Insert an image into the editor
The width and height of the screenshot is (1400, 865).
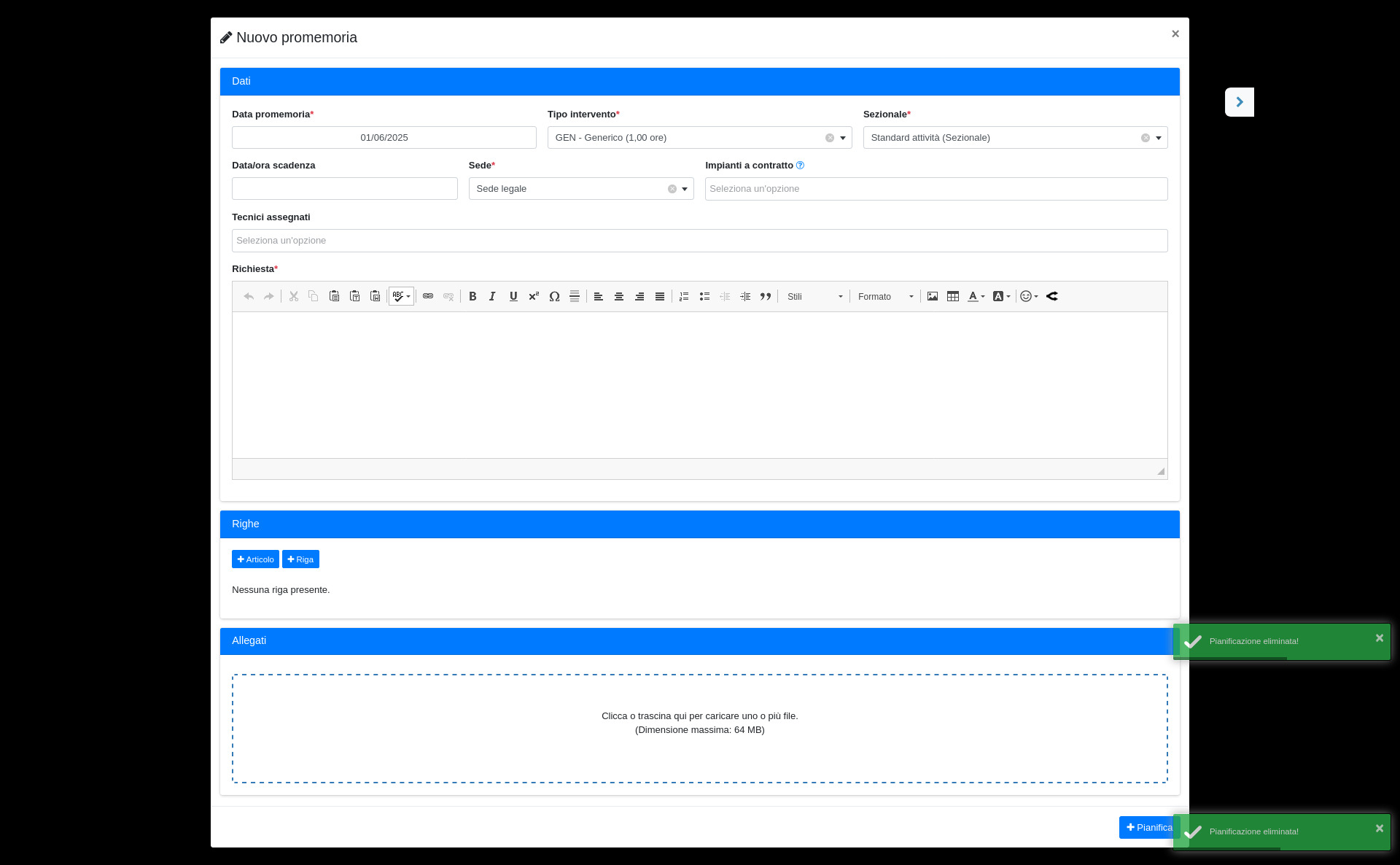click(x=933, y=296)
